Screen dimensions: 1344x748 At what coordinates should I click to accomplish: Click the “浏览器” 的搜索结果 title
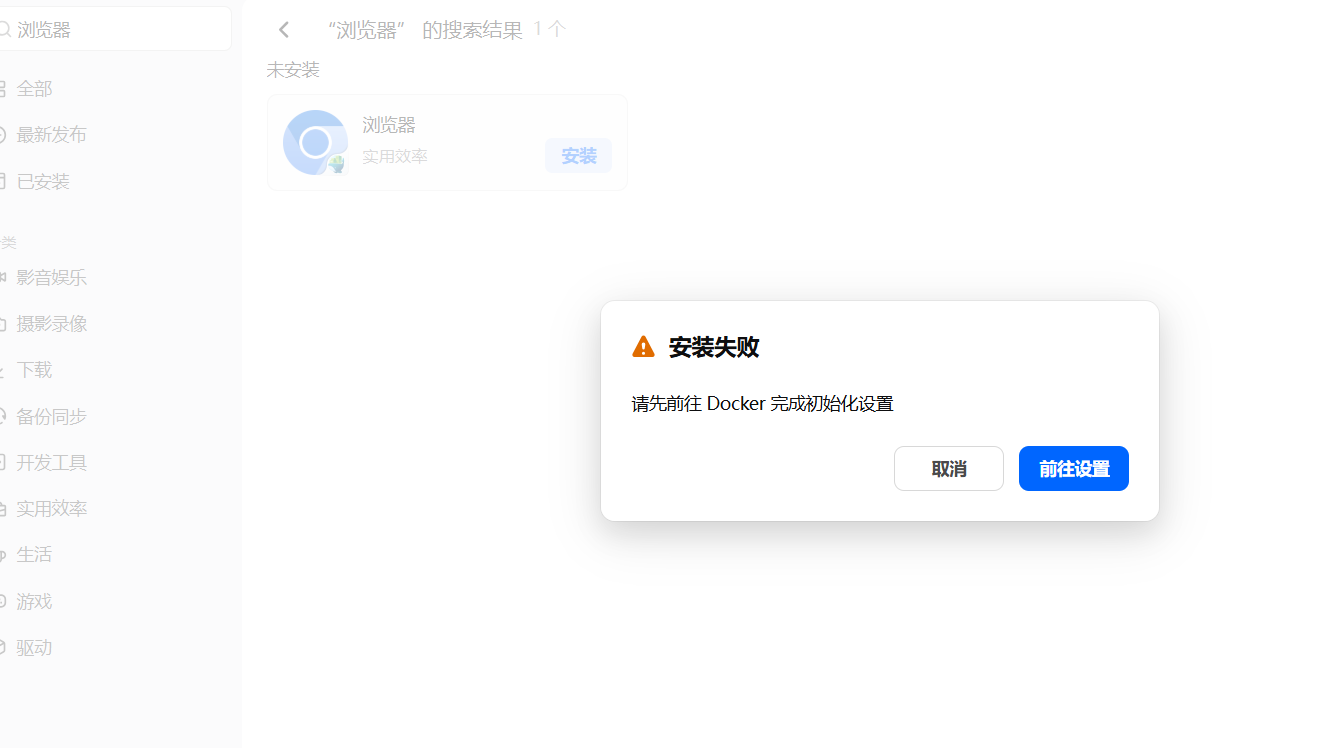coord(424,30)
